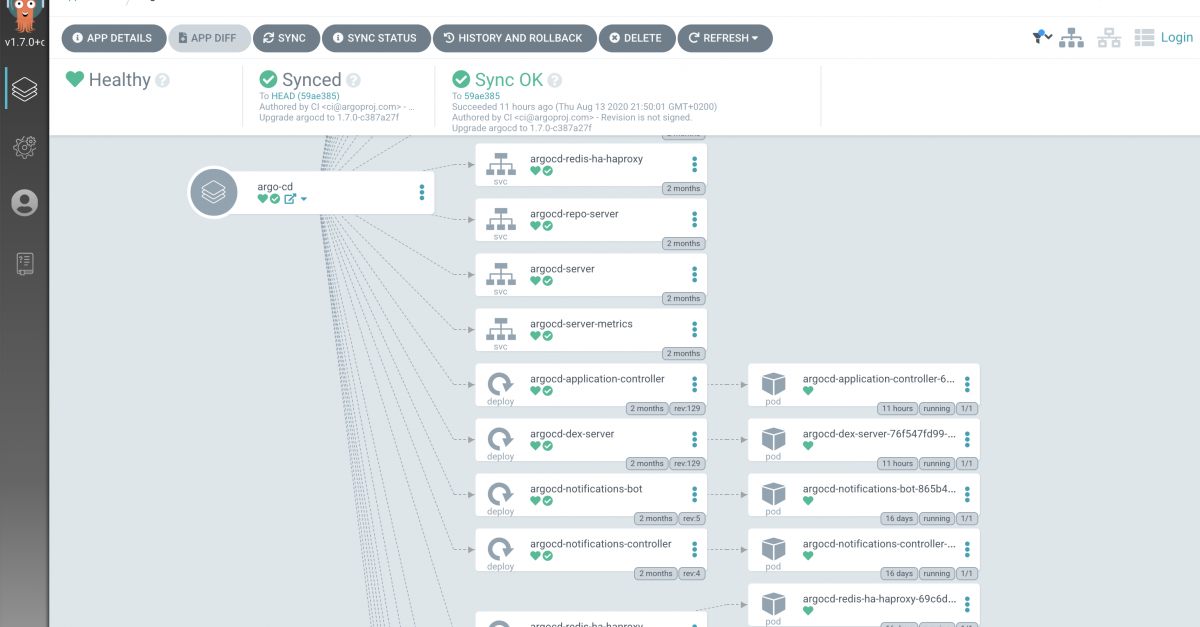This screenshot has height=627, width=1200.
Task: Click the 16 days tag on argocd-notifications-bot pod
Action: [898, 518]
